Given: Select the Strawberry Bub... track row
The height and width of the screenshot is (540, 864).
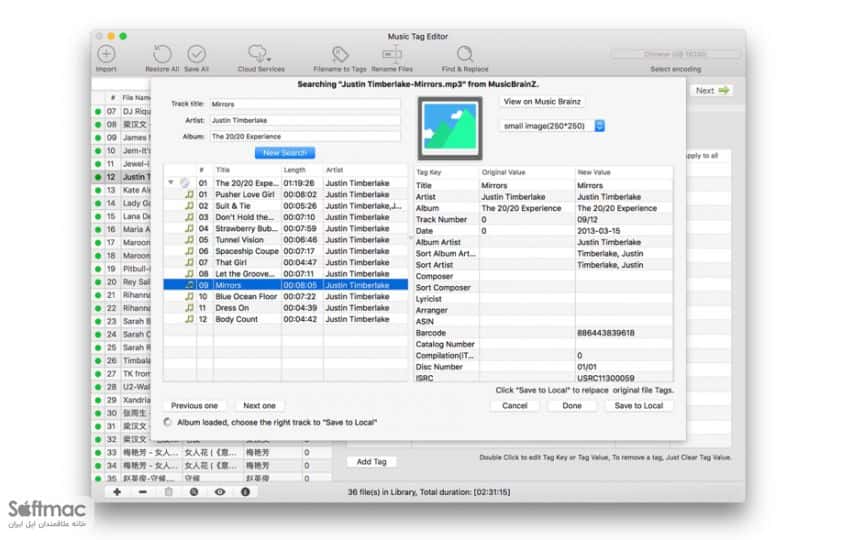Looking at the screenshot, I should pos(285,228).
